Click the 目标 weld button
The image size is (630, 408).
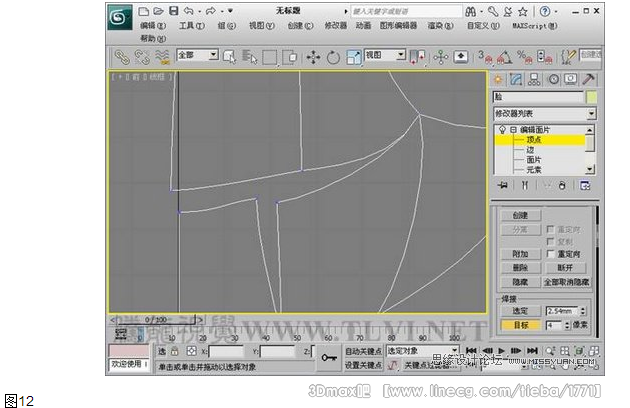pyautogui.click(x=521, y=325)
